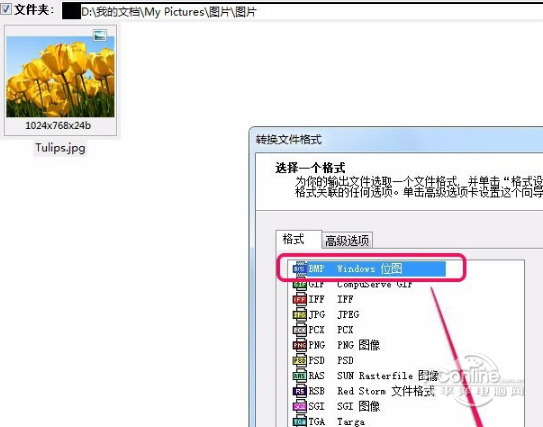The width and height of the screenshot is (543, 427).
Task: Click the Tulips.jpg file name label
Action: pyautogui.click(x=60, y=148)
